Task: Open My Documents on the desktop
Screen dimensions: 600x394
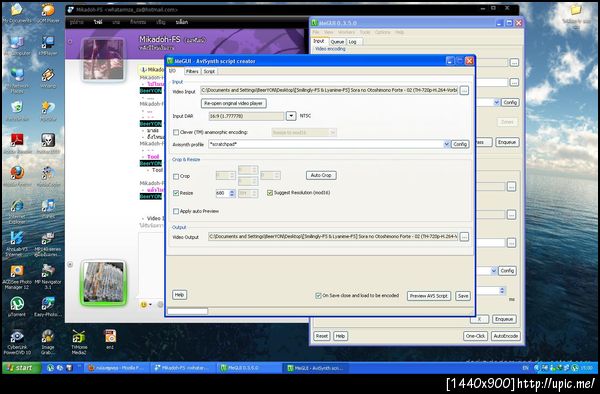Action: click(x=17, y=13)
